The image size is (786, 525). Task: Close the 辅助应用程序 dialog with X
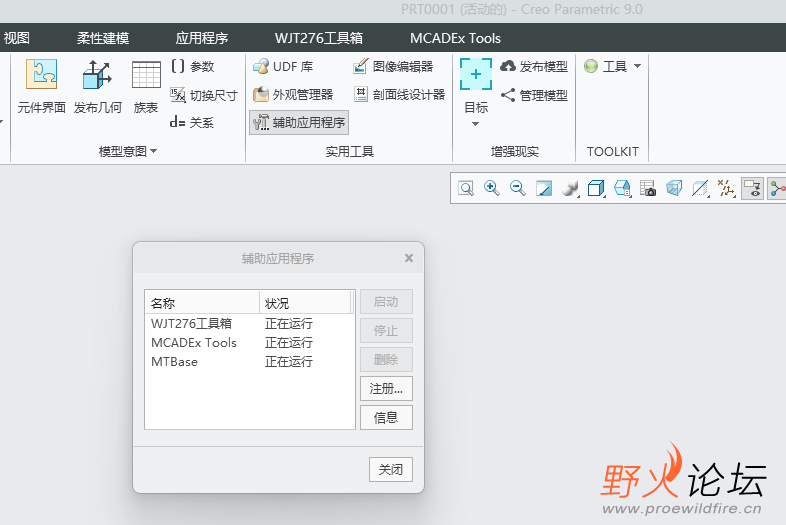point(409,258)
